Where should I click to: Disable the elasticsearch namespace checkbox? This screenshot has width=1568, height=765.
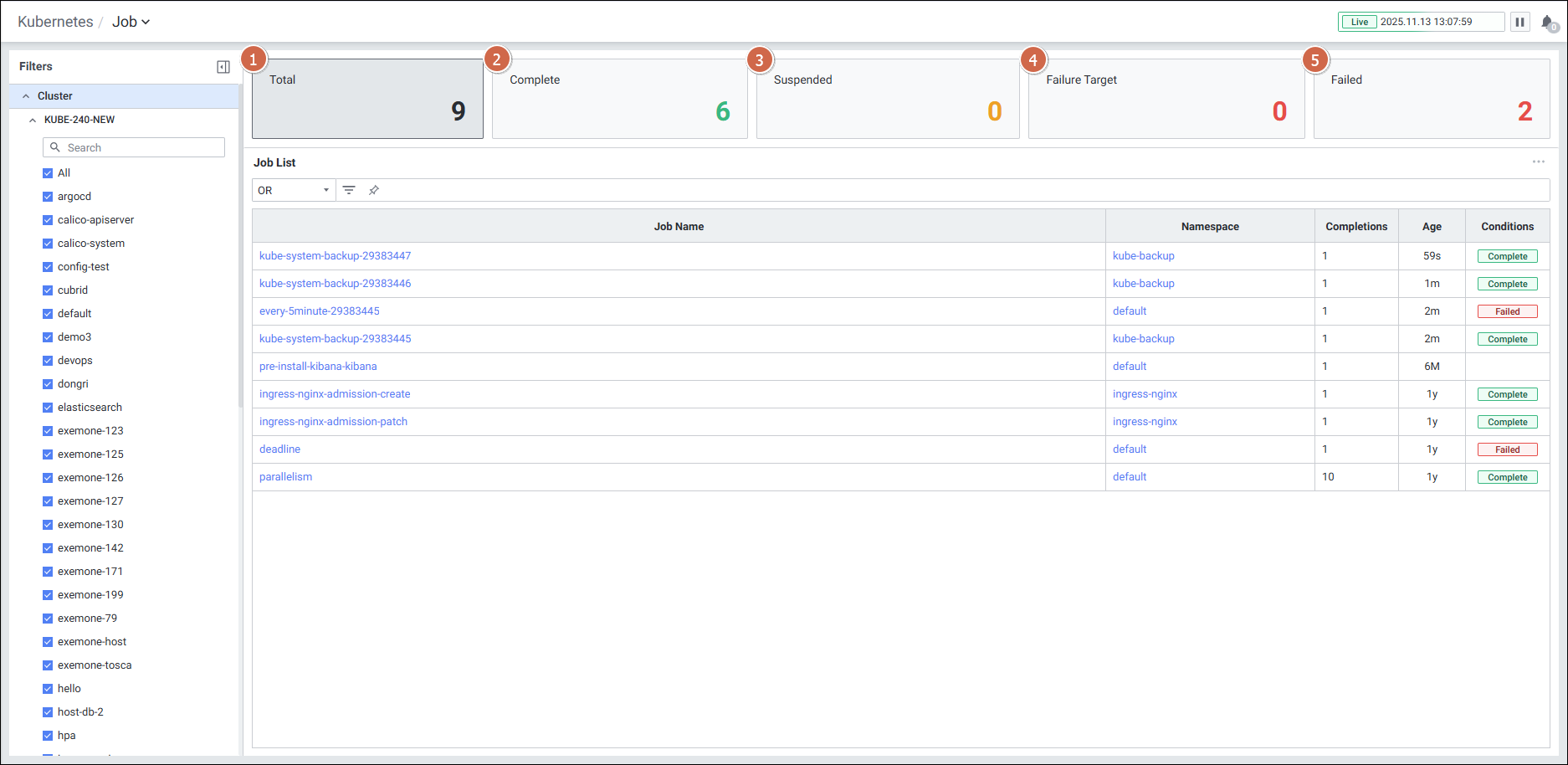pos(48,408)
